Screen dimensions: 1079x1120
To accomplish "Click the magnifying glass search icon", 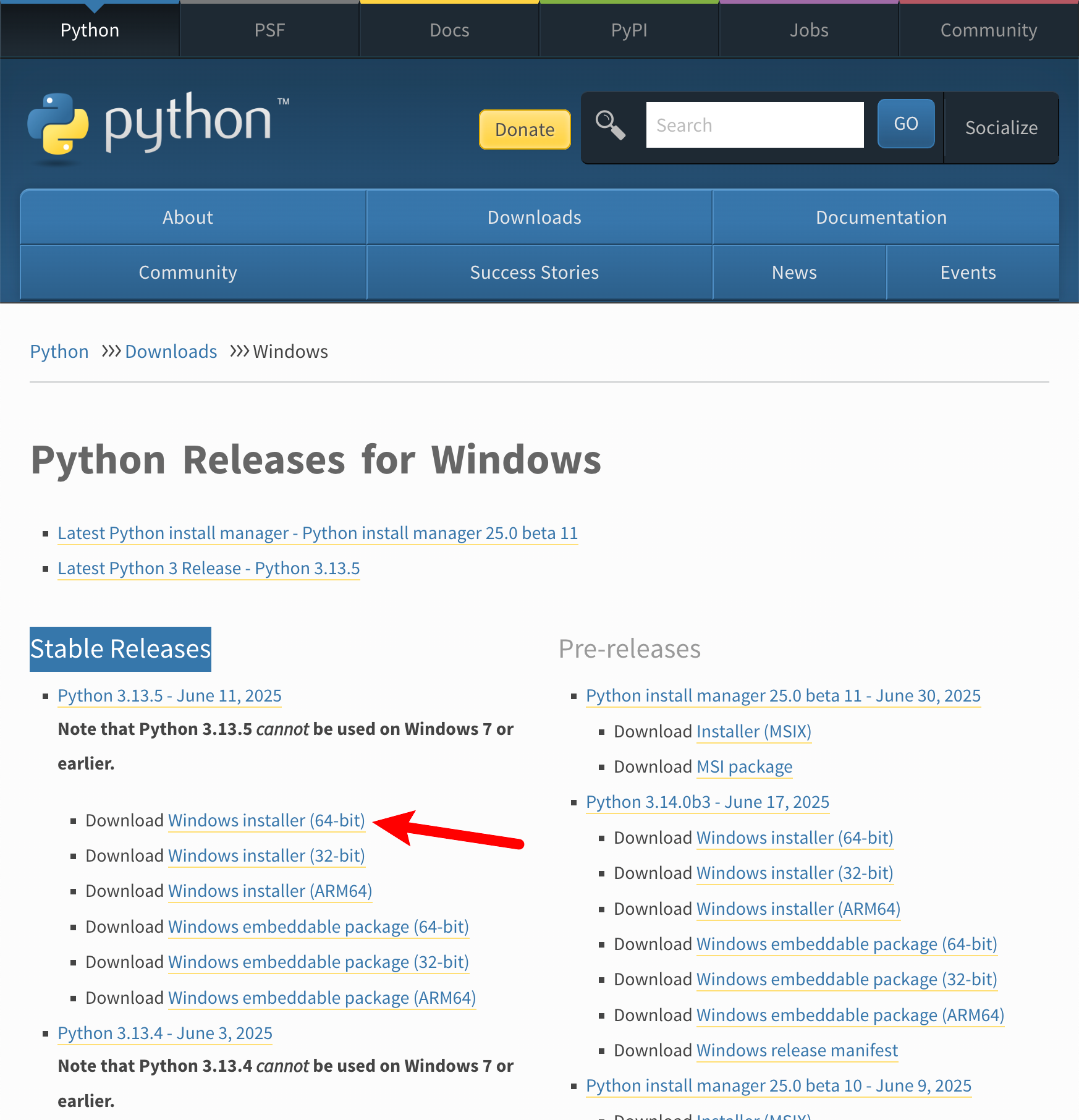I will 610,125.
